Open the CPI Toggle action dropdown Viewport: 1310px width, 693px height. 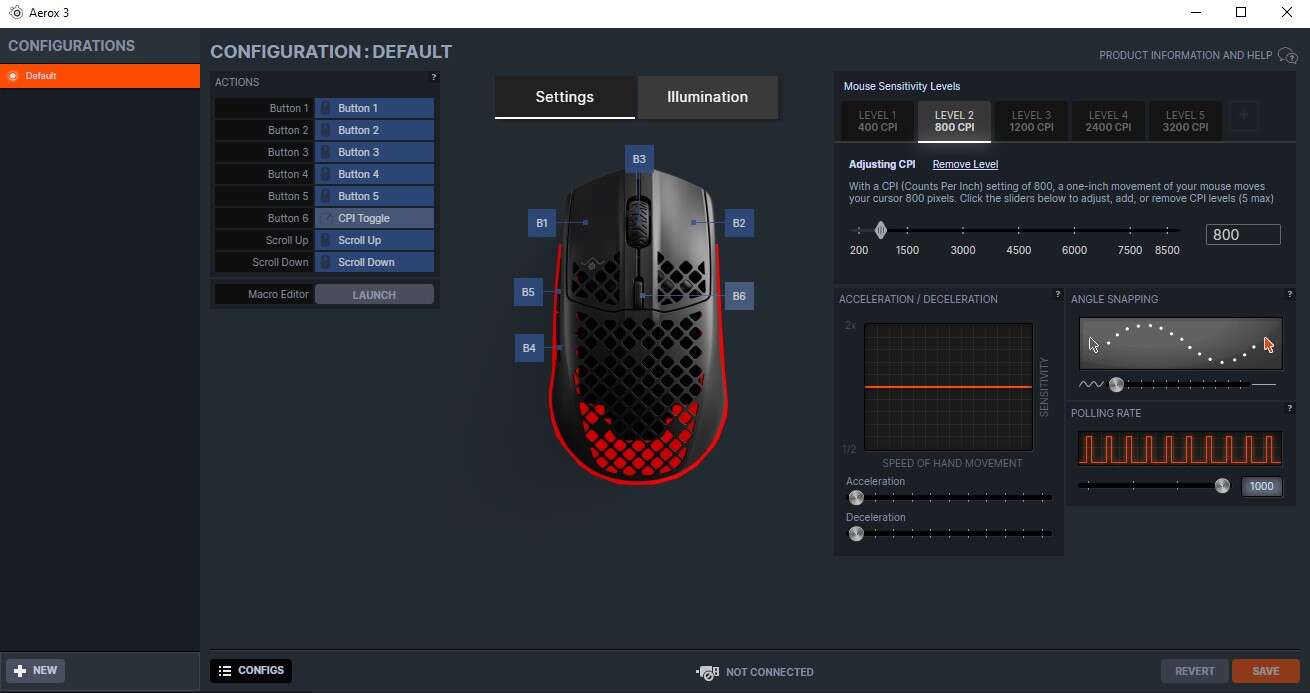(x=374, y=218)
